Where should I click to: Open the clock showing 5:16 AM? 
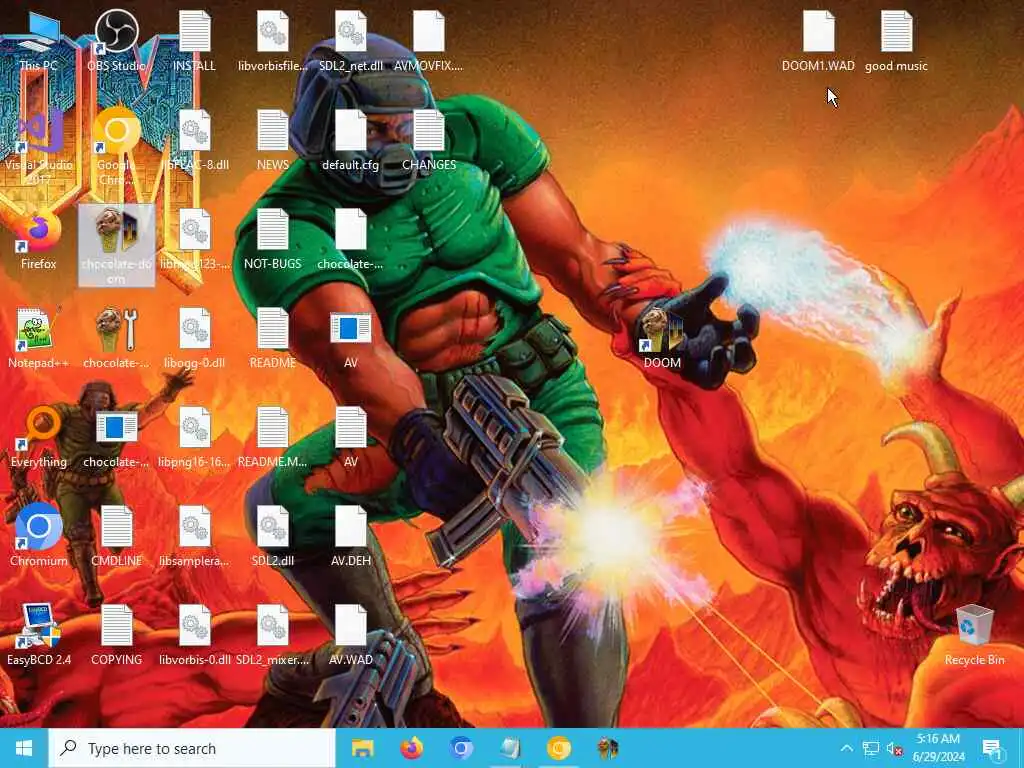[938, 748]
